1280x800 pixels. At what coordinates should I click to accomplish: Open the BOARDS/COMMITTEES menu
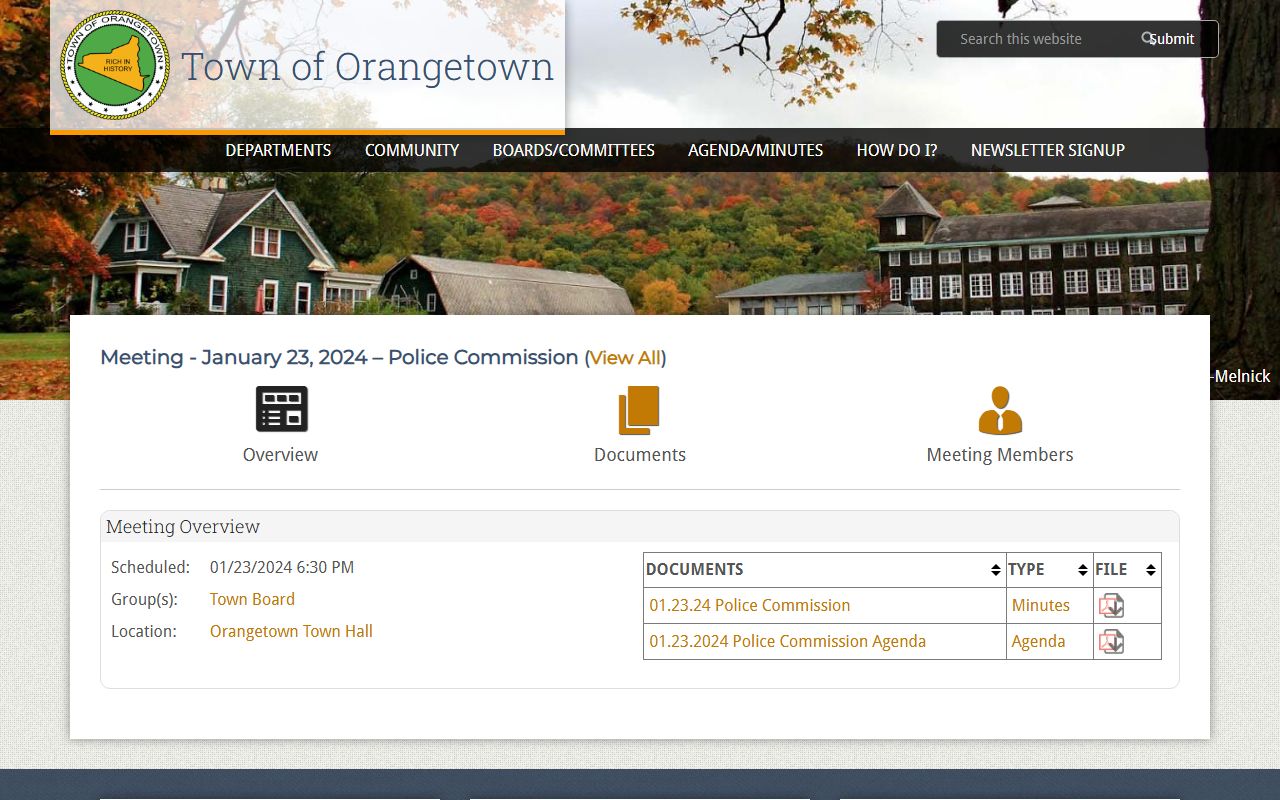[x=573, y=150]
